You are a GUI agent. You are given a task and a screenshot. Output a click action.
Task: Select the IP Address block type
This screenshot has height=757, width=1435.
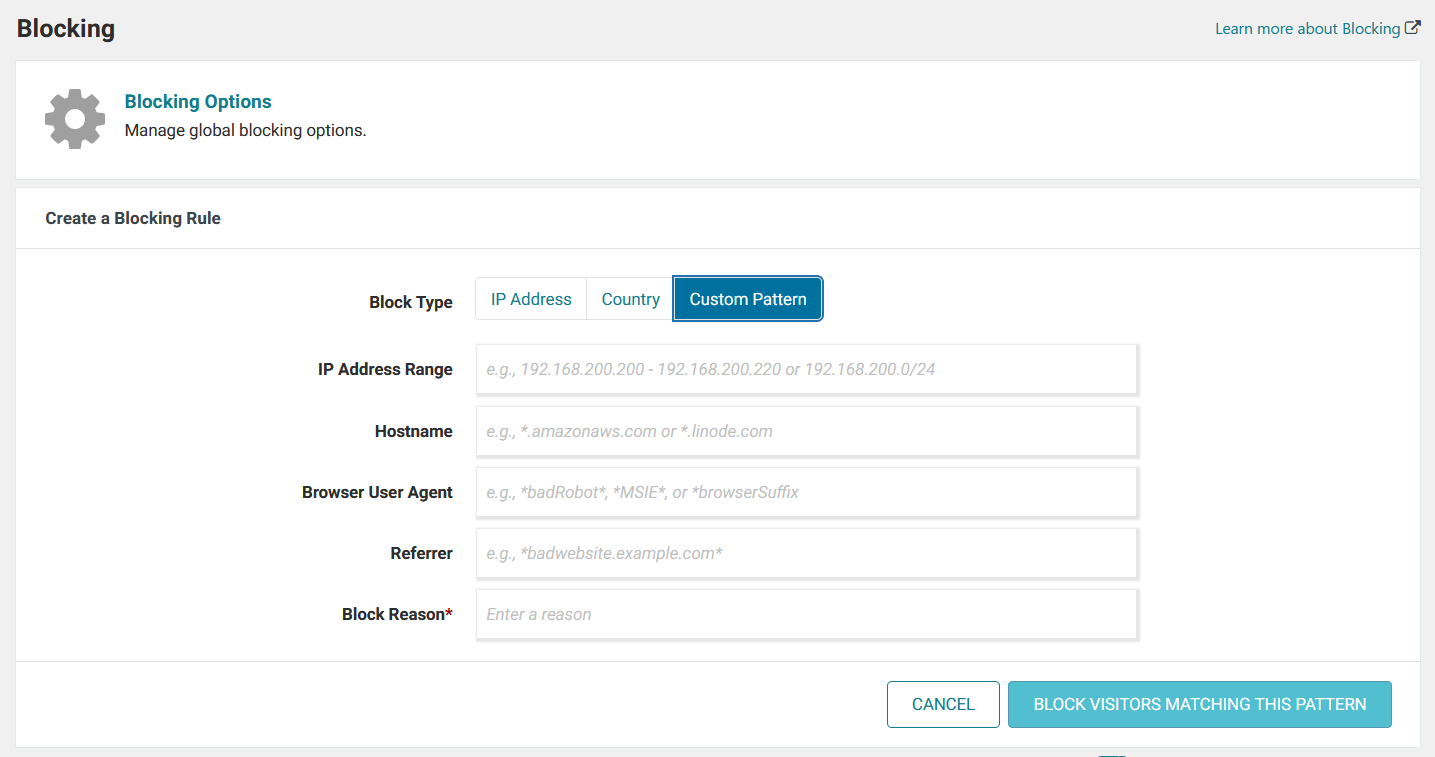pos(531,298)
